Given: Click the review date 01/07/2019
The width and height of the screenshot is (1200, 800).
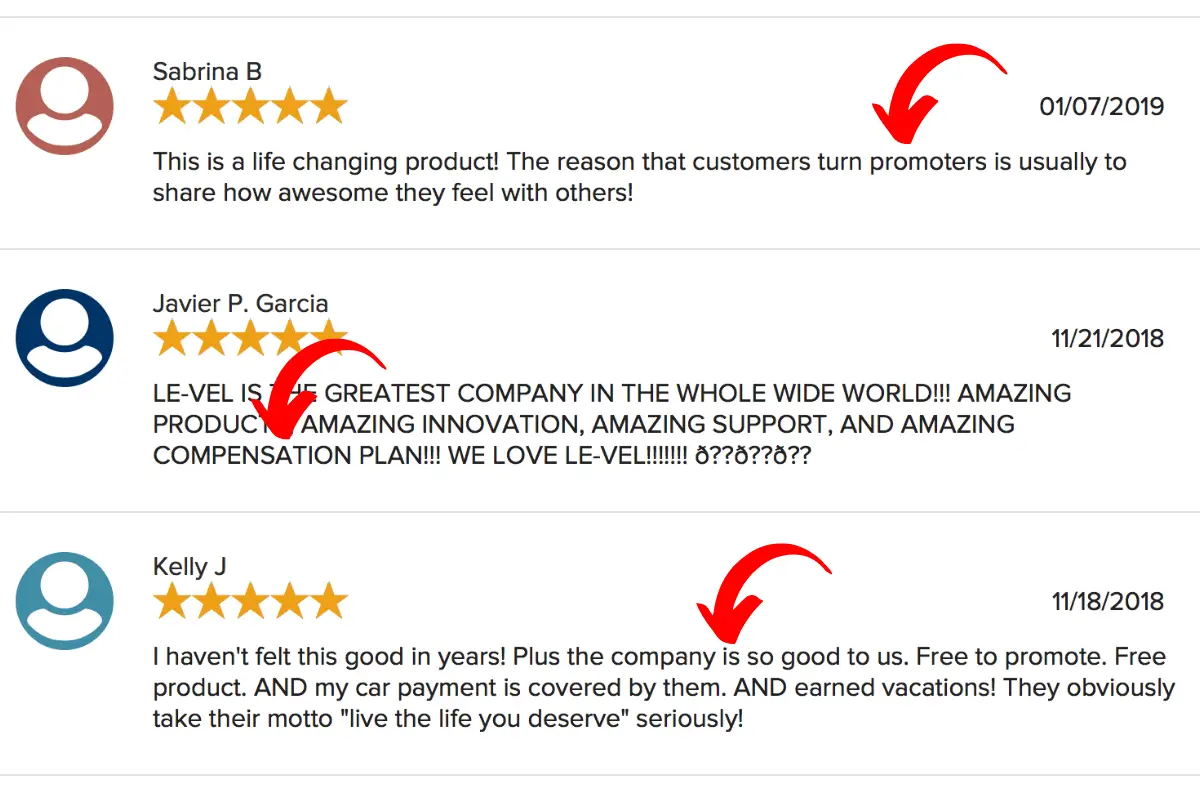Looking at the screenshot, I should [1102, 106].
